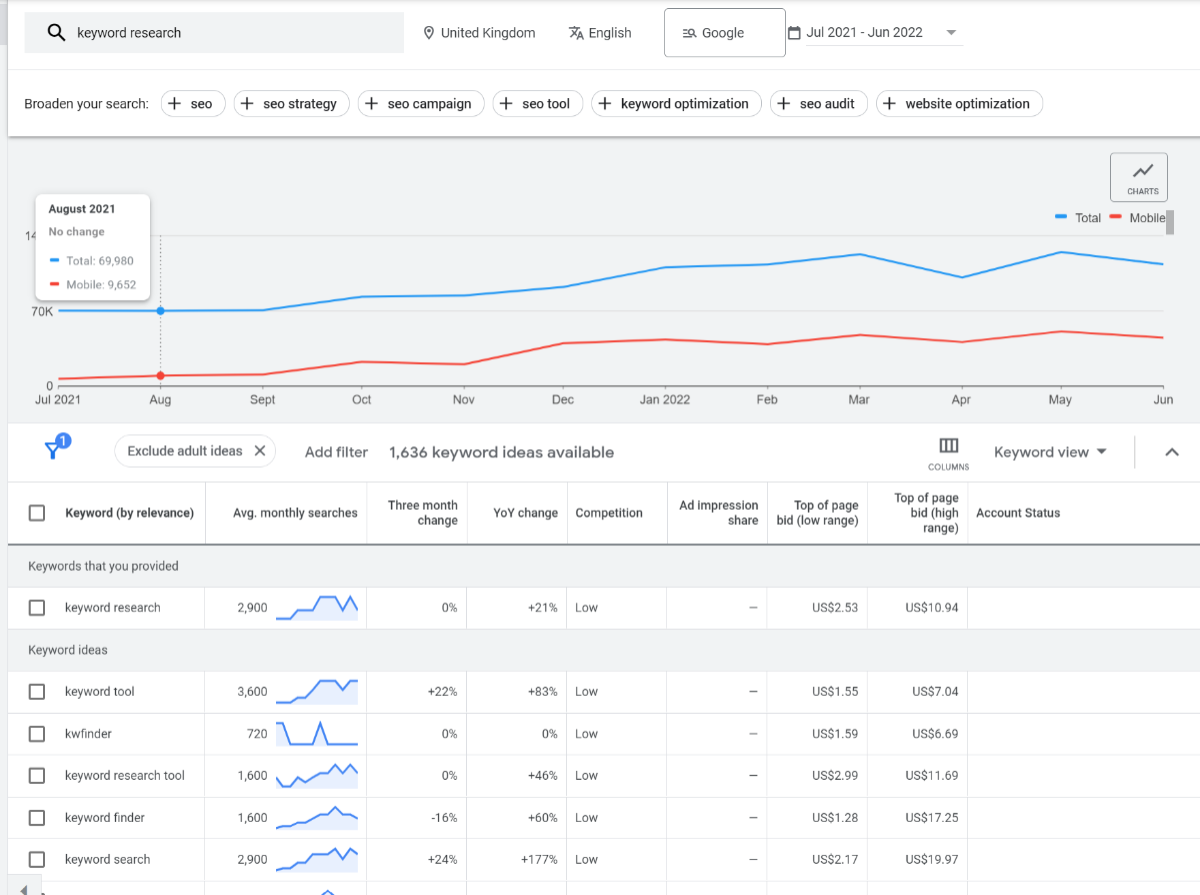Expand the Jul 2021 - Jun 2022 dropdown
The image size is (1200, 895).
coord(951,33)
